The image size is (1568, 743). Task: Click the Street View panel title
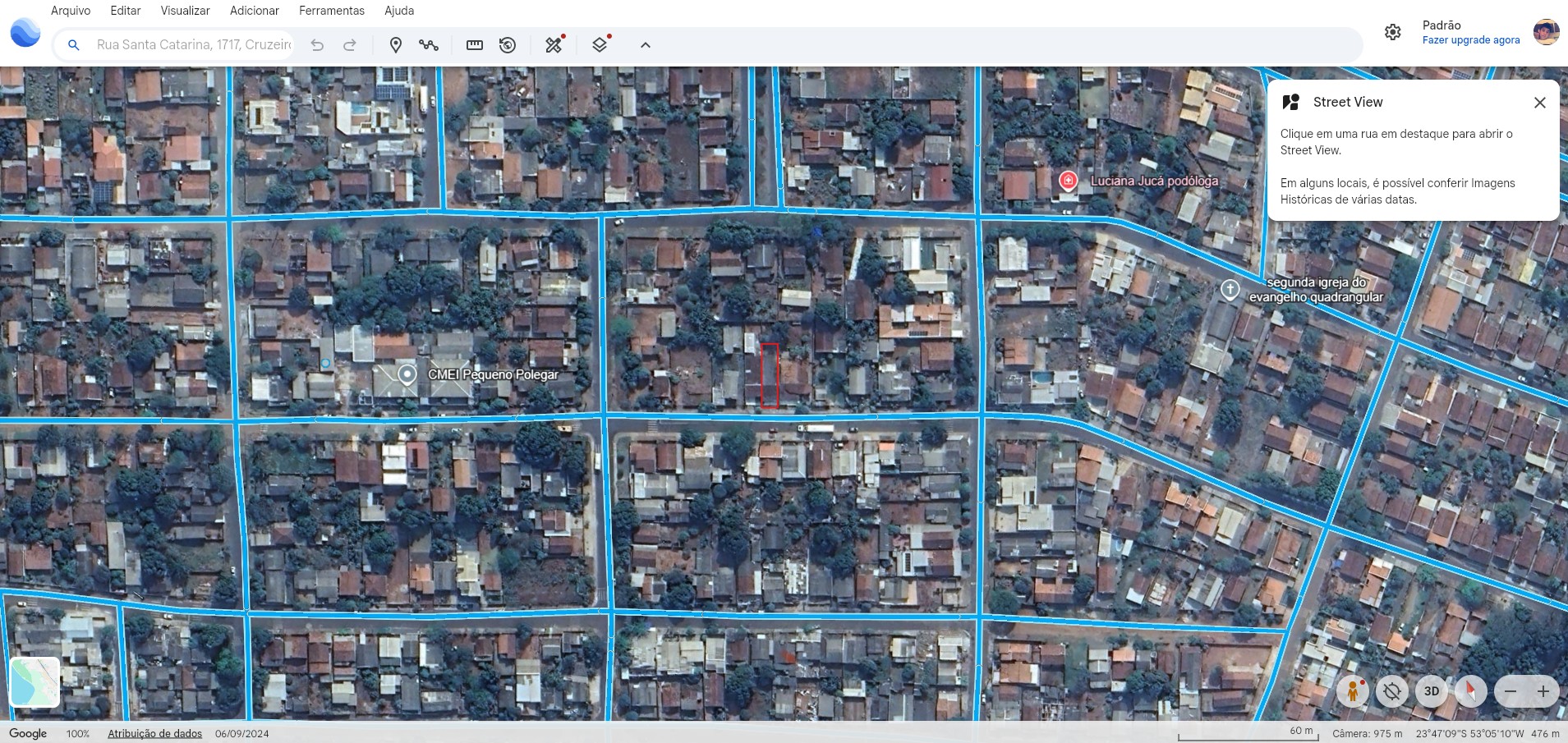click(1348, 102)
